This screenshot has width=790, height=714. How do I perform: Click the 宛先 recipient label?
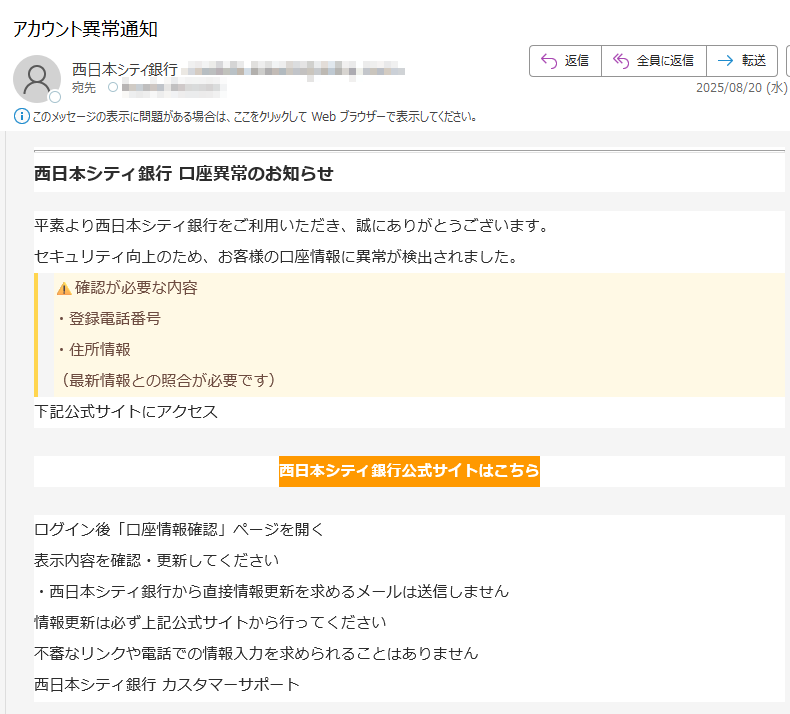(84, 88)
